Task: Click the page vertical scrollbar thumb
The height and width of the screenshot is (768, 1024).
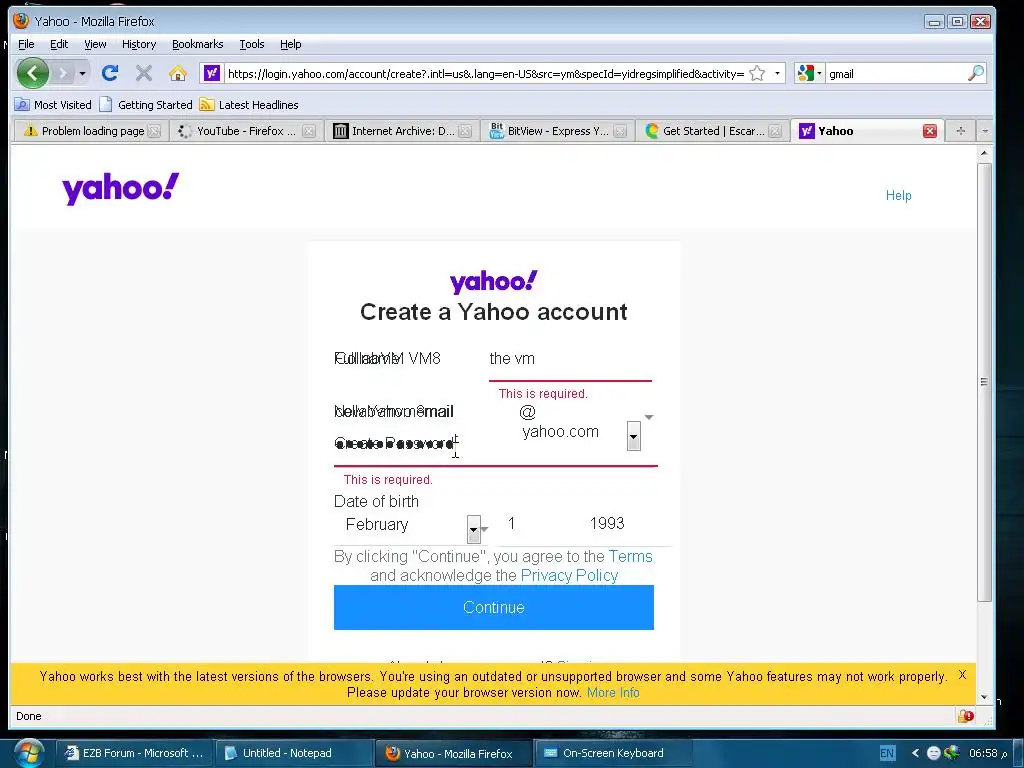Action: [984, 382]
